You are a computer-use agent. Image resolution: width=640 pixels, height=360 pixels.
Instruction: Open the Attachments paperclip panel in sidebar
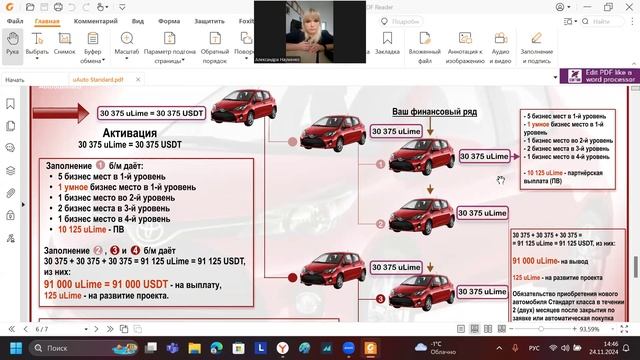pos(11,193)
